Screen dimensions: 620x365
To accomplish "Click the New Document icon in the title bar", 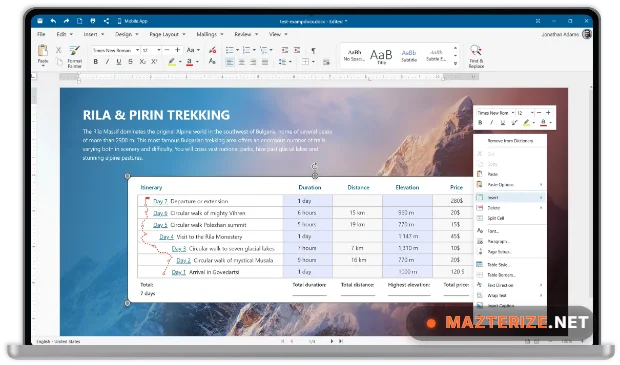I will pyautogui.click(x=79, y=21).
